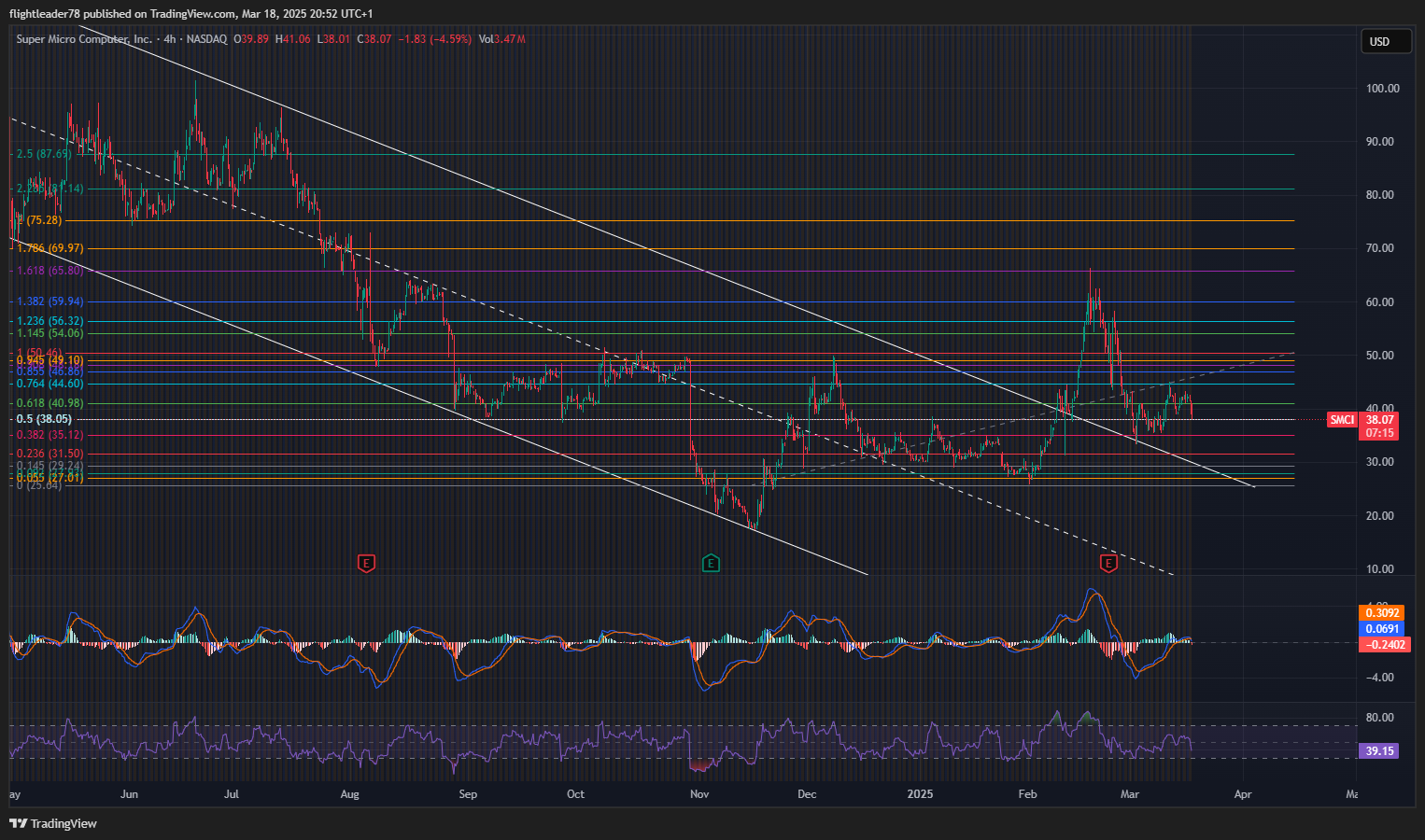Click the purple RSI value label 39.15
This screenshot has width=1425, height=840.
pyautogui.click(x=1379, y=751)
